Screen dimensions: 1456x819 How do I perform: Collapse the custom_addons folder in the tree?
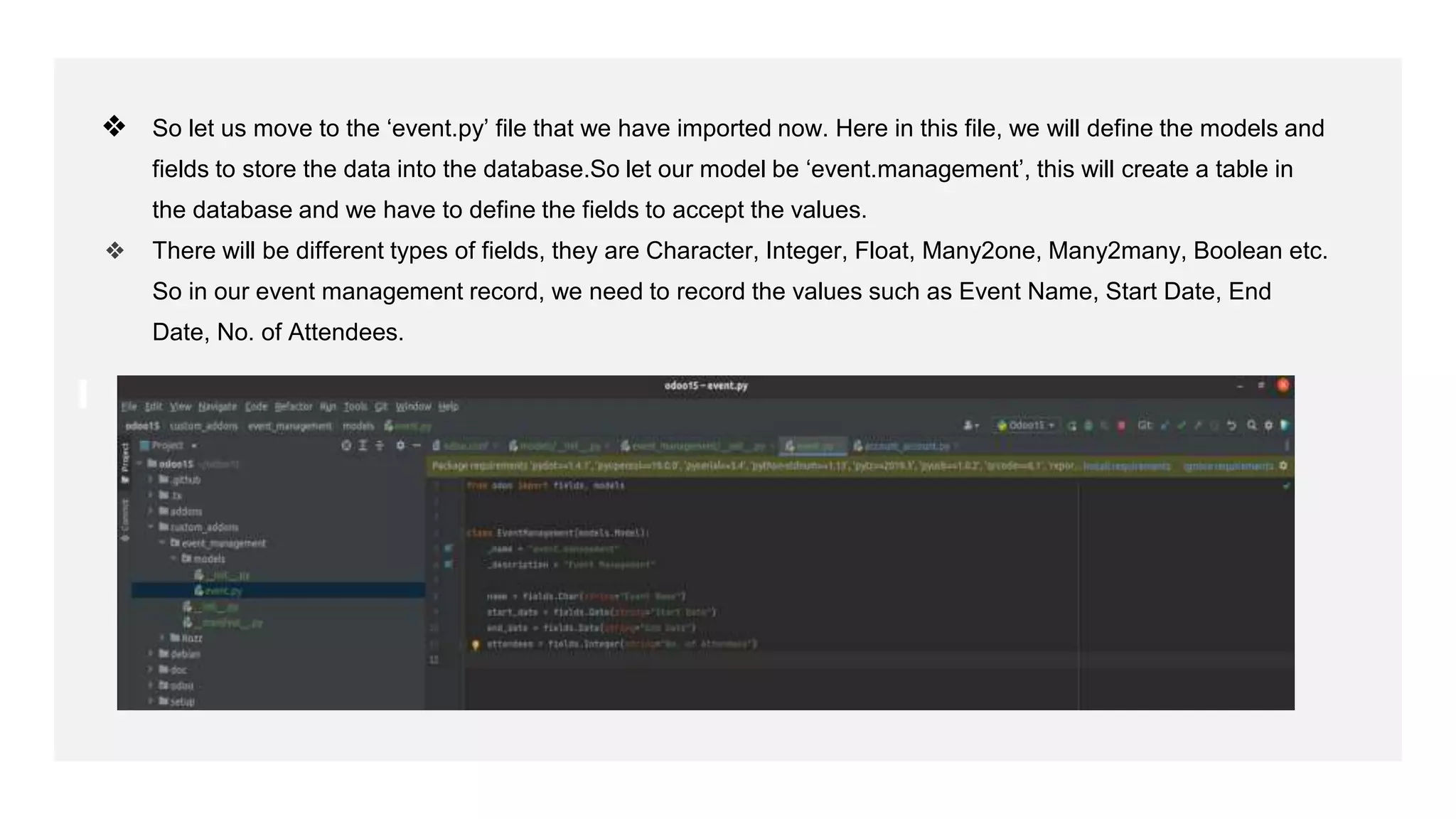pyautogui.click(x=151, y=527)
